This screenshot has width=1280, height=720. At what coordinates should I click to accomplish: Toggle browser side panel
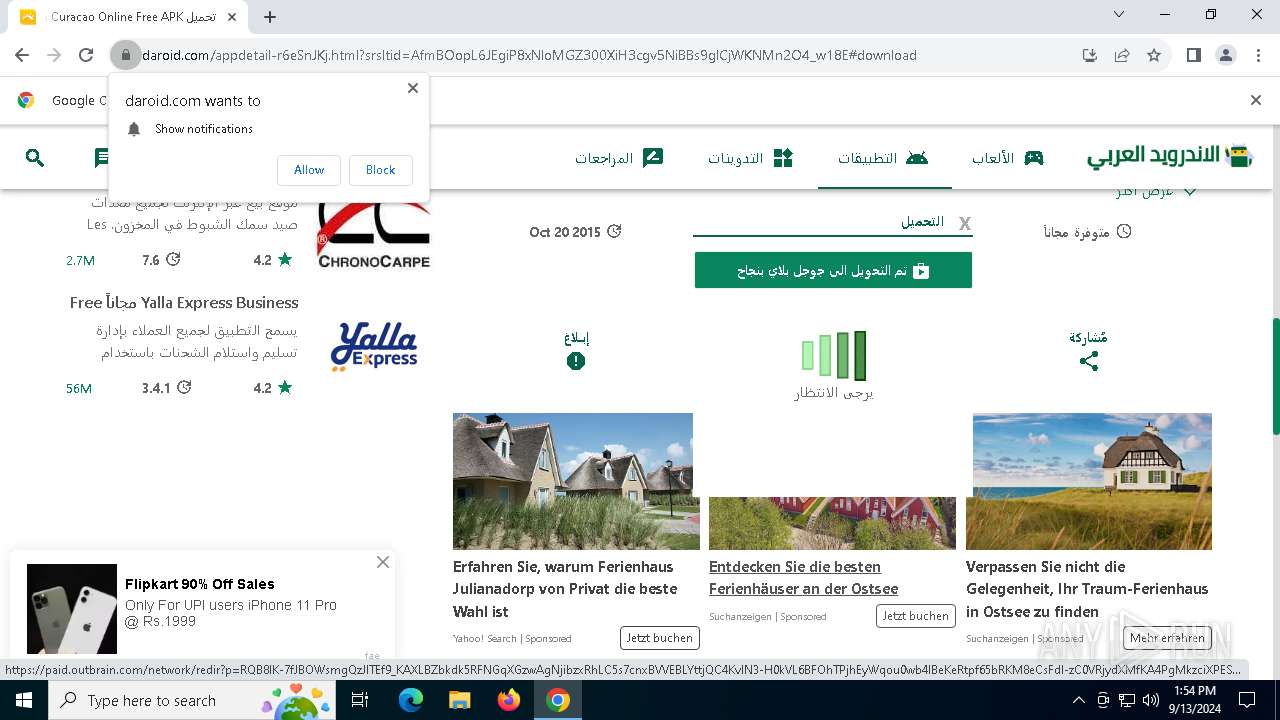[1193, 55]
